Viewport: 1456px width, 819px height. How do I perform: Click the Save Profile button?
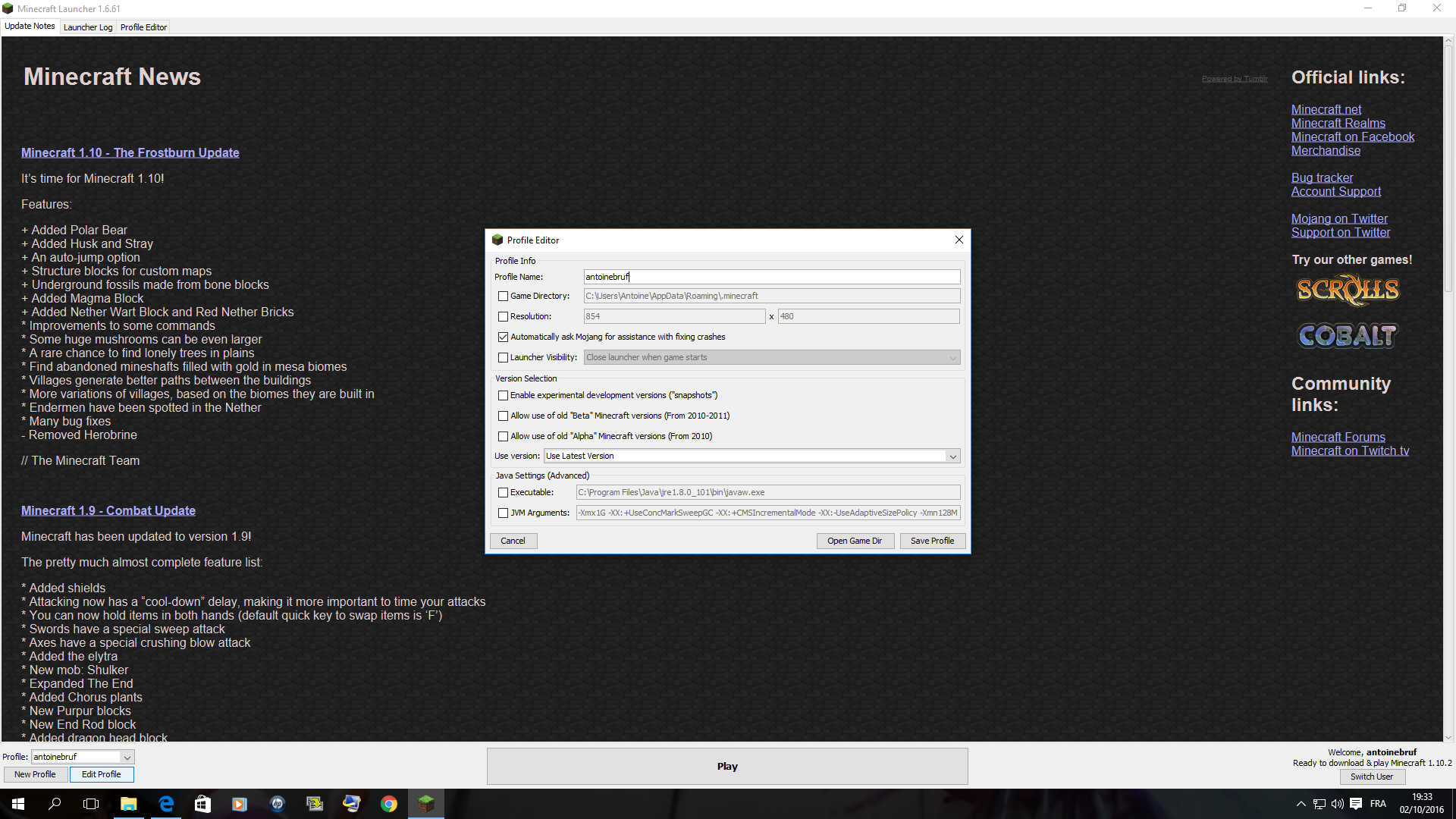932,541
